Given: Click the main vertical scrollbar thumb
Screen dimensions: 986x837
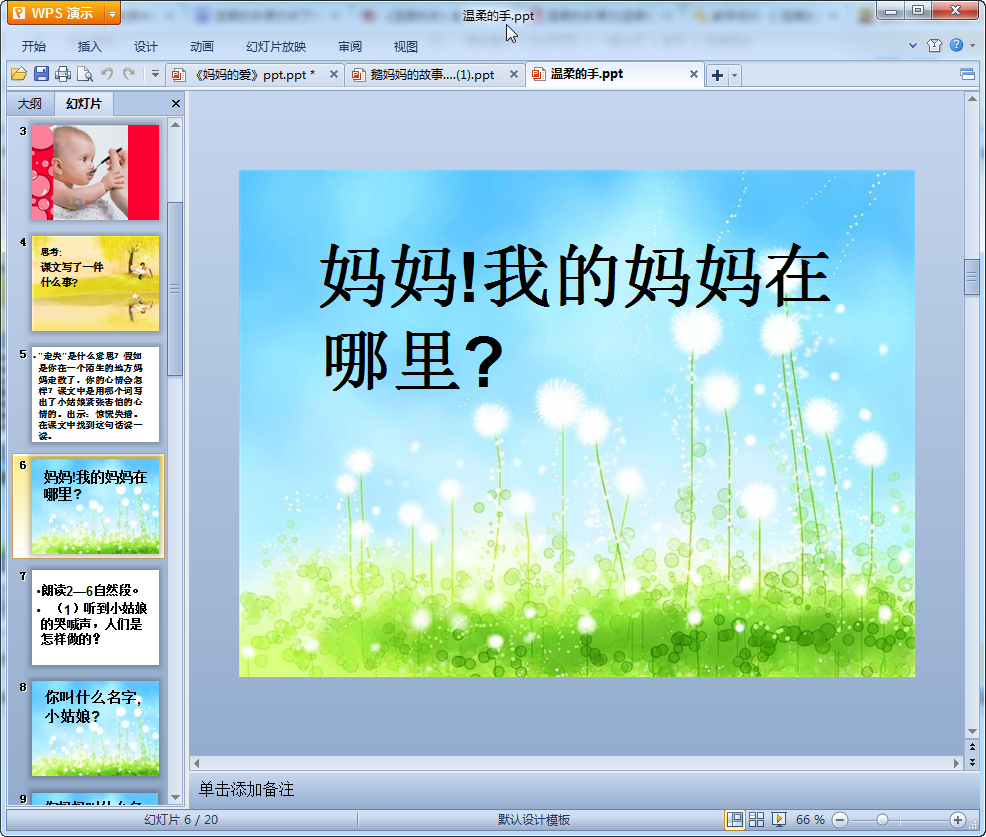Looking at the screenshot, I should (x=972, y=277).
